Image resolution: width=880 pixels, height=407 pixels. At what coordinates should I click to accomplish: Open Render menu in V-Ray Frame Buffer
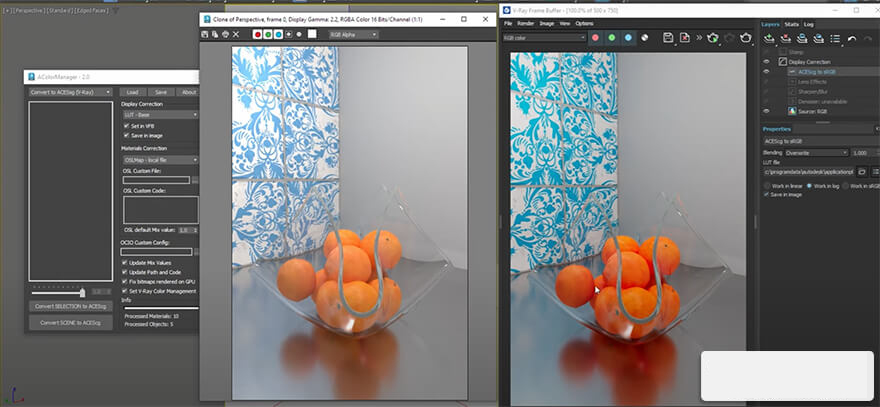[526, 24]
